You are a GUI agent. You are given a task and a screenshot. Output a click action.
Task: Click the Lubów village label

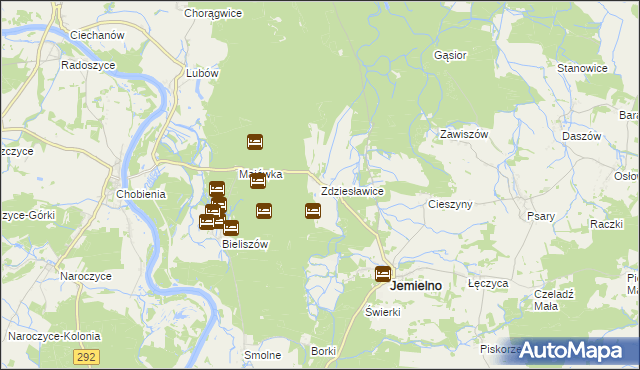(202, 73)
